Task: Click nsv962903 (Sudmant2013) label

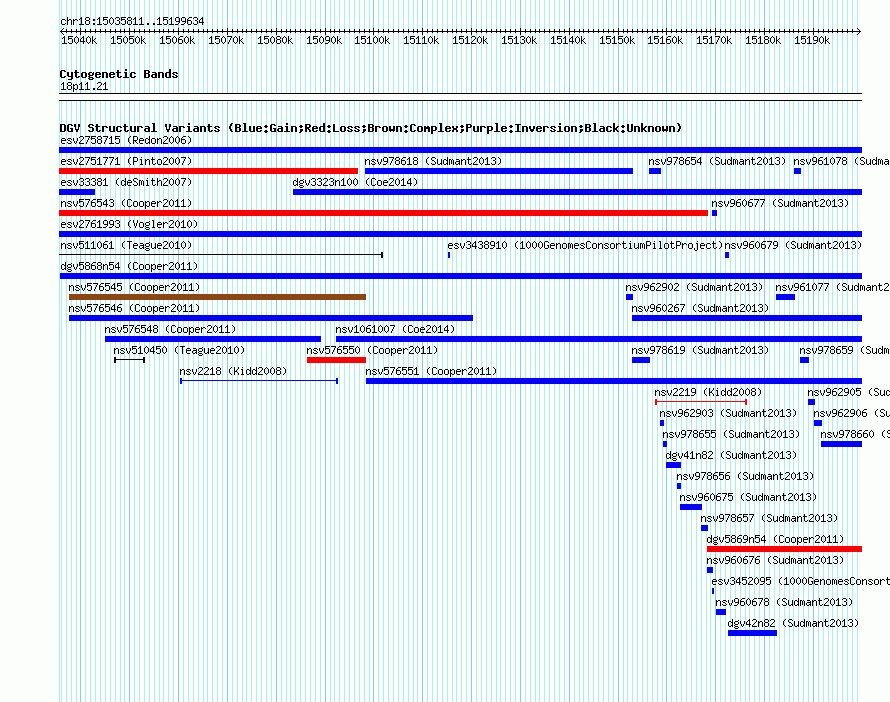Action: [728, 413]
